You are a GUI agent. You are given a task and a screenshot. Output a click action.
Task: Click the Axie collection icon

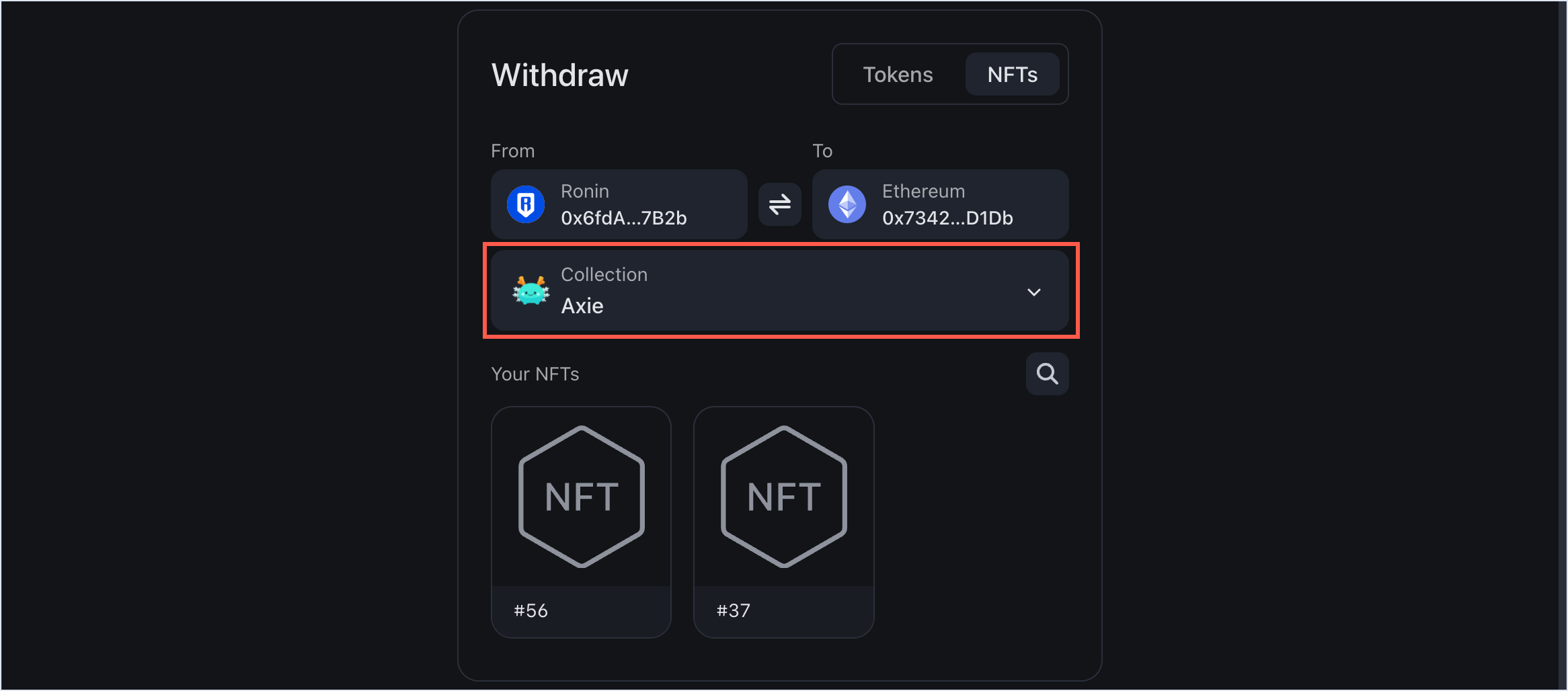click(531, 291)
